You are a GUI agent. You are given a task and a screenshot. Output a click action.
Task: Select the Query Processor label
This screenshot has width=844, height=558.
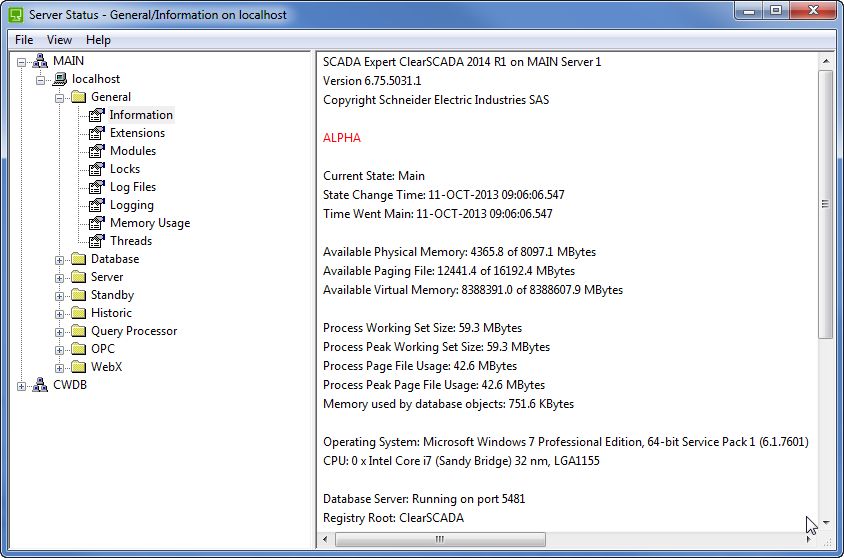pyautogui.click(x=134, y=331)
